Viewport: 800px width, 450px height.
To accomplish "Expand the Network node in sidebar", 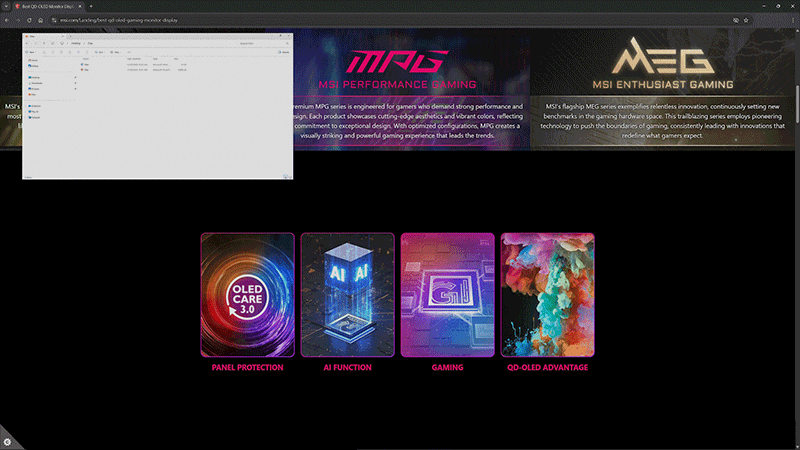I will click(x=26, y=117).
